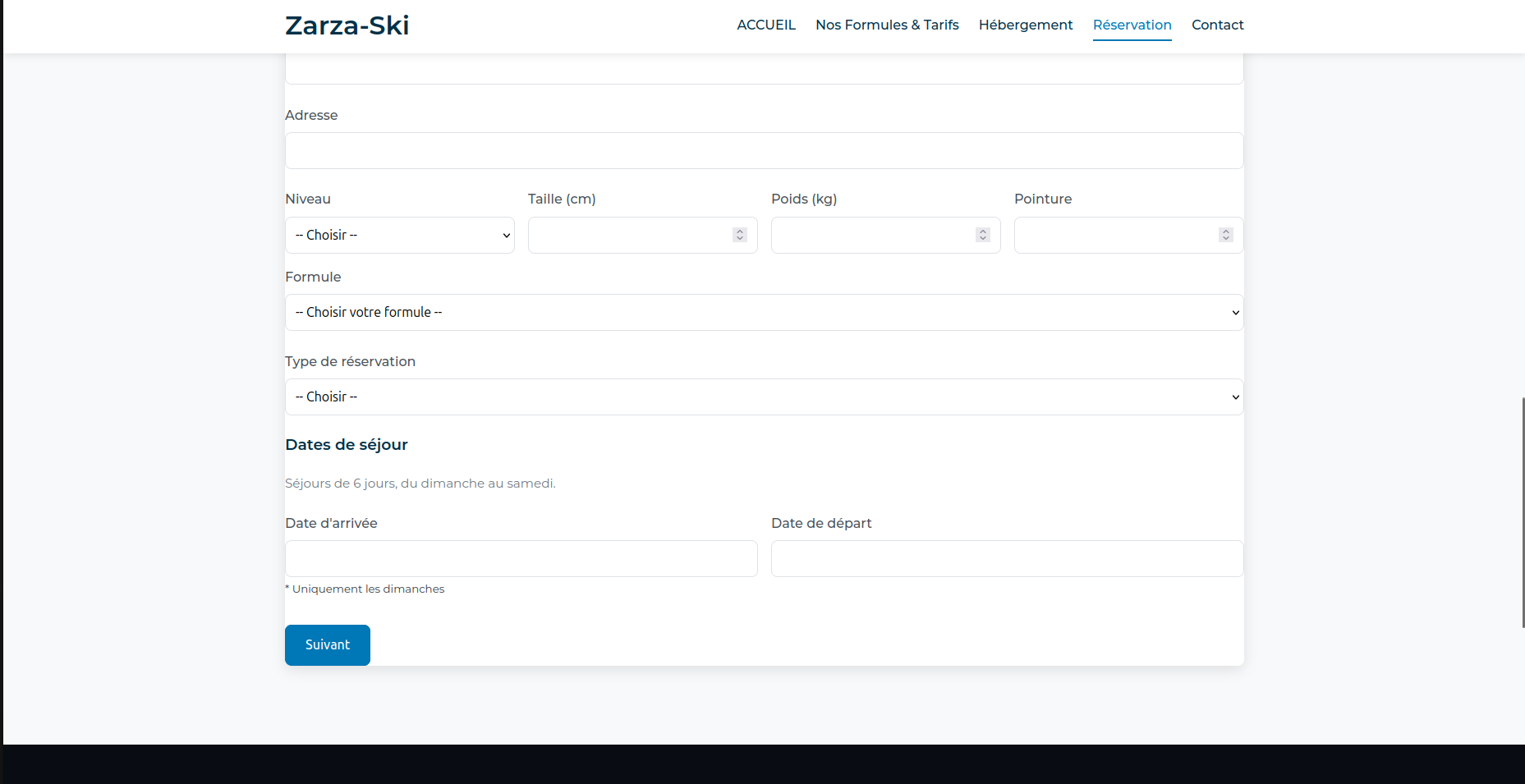Expand the Niveau dropdown
Screen dimensions: 1525x784
coord(400,236)
